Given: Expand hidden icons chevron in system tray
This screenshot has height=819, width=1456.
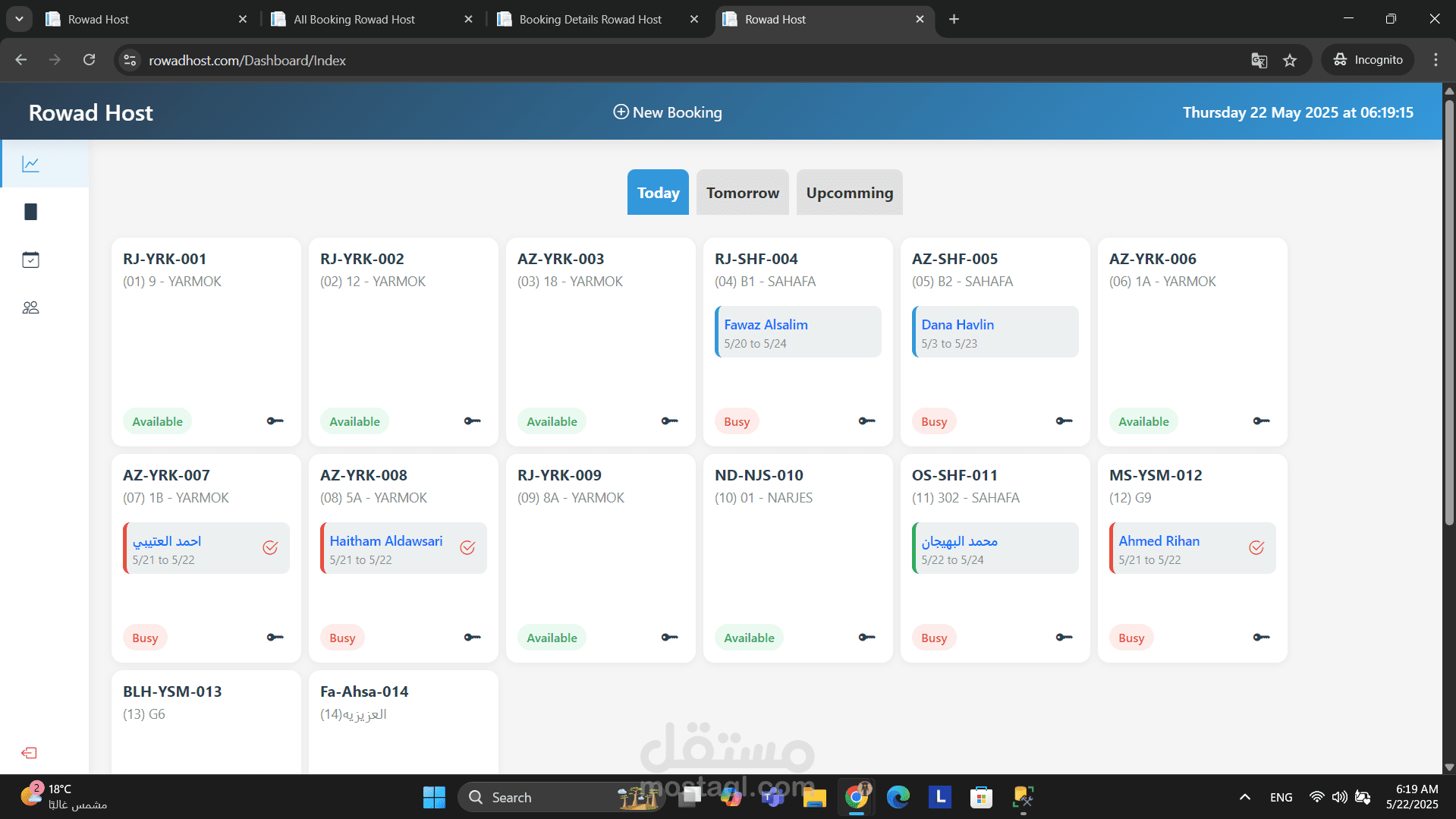Looking at the screenshot, I should pos(1244,797).
